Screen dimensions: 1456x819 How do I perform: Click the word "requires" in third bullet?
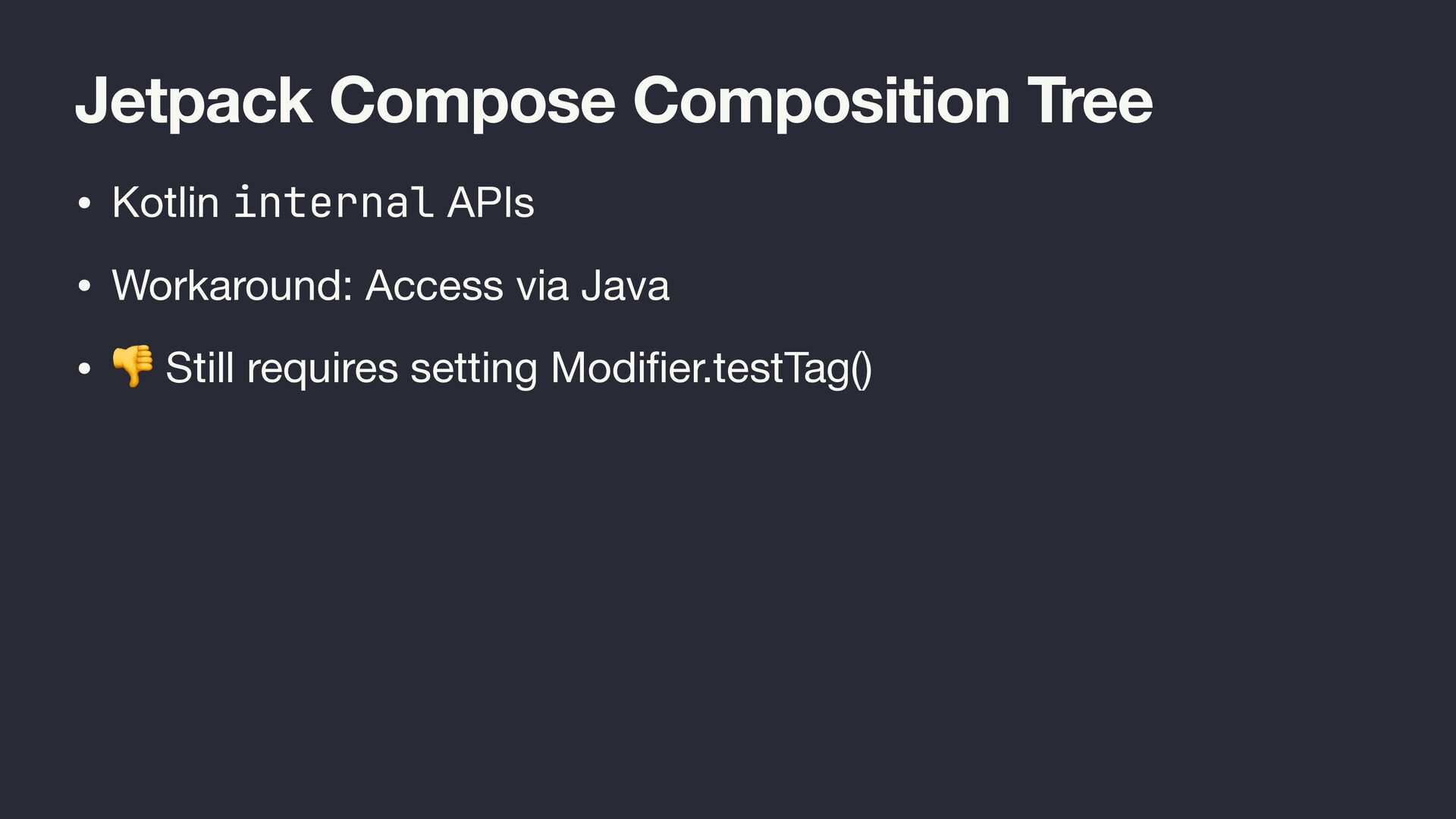point(322,368)
